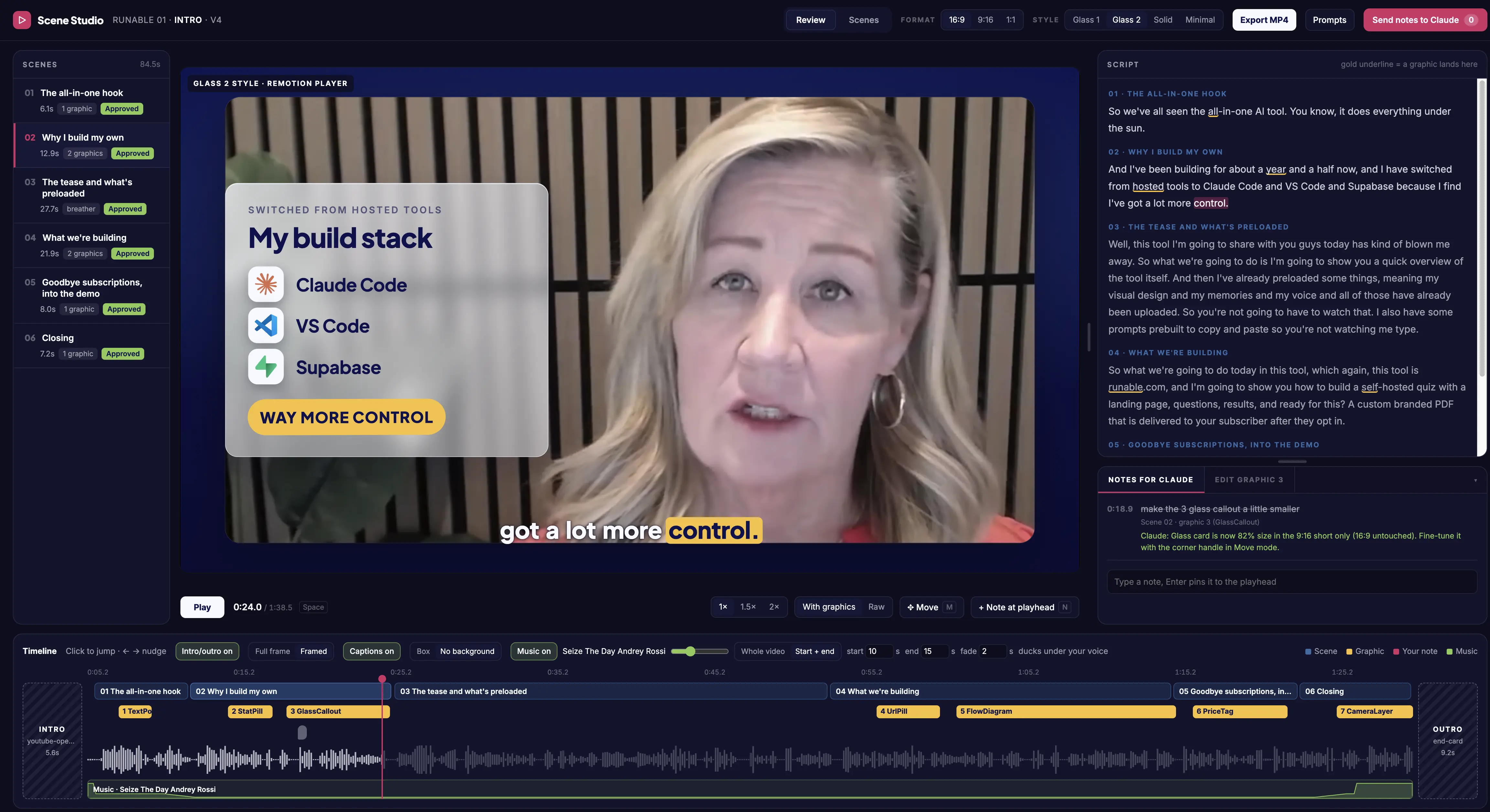Click the 6 PriceTag graphic clip

point(1239,711)
